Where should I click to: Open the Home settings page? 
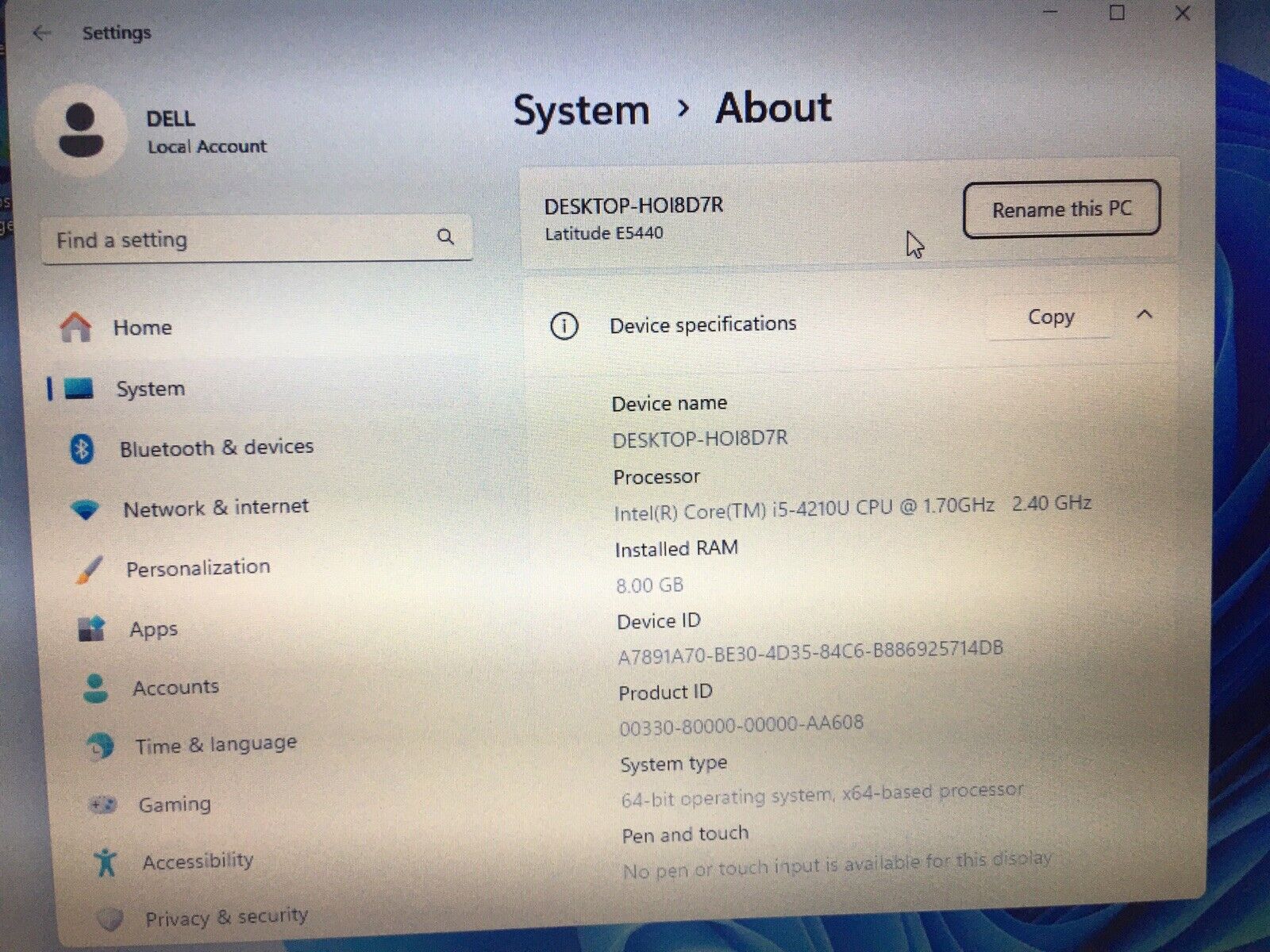point(142,327)
